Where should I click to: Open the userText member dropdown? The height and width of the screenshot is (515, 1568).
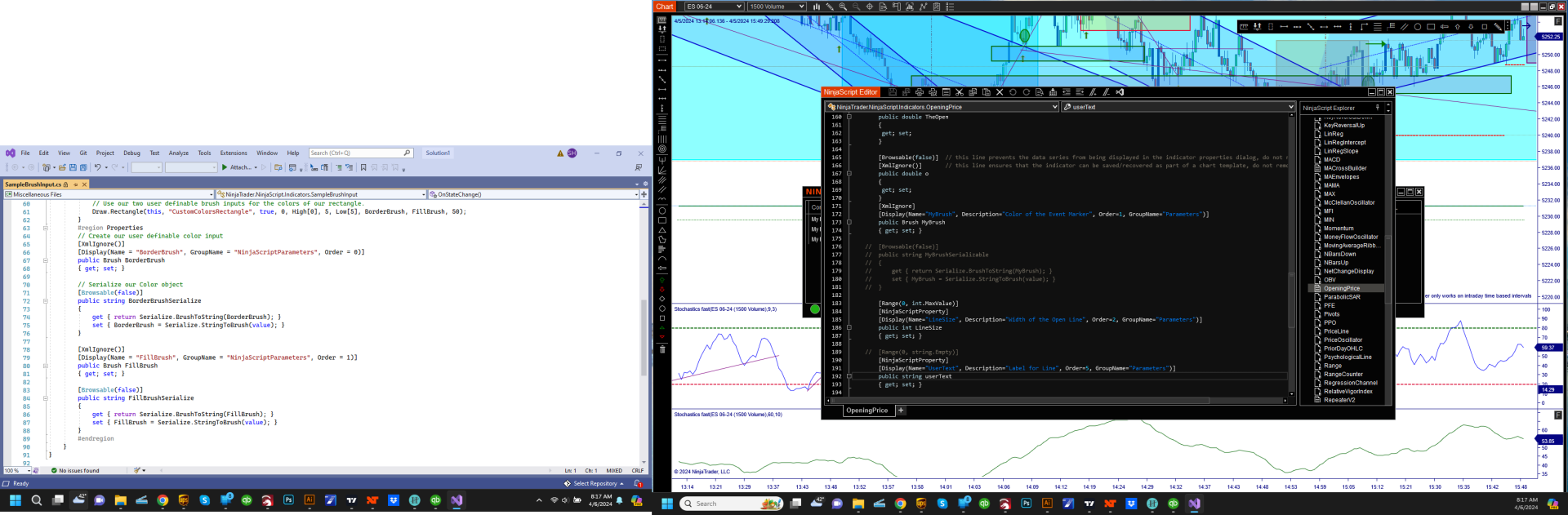(1178, 107)
